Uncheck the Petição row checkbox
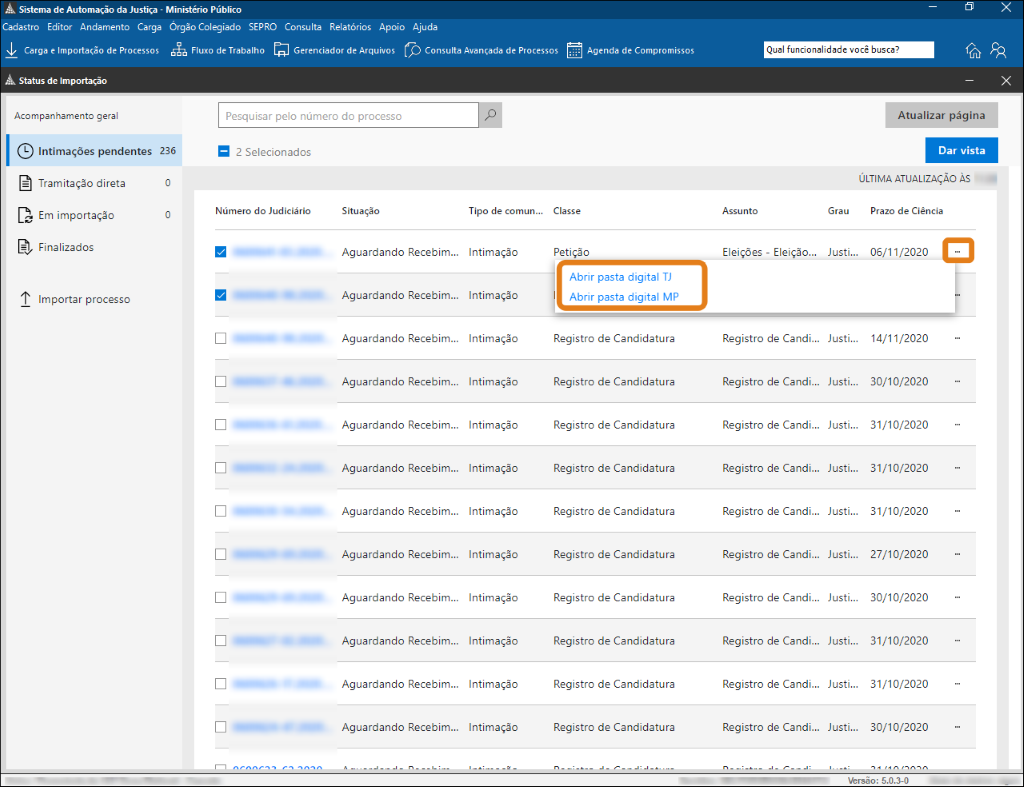This screenshot has height=787, width=1024. point(221,252)
